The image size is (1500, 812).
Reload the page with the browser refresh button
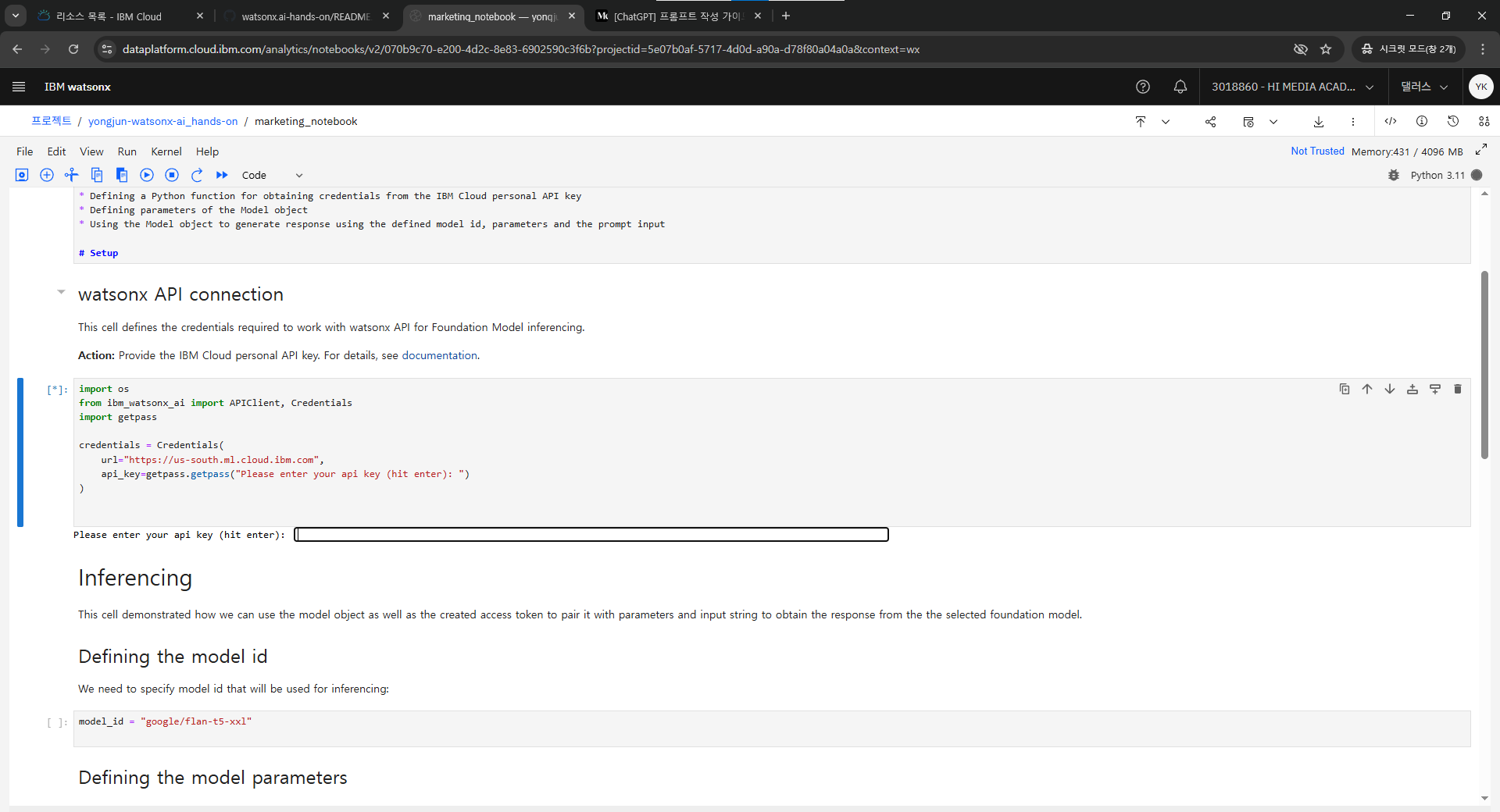click(73, 49)
